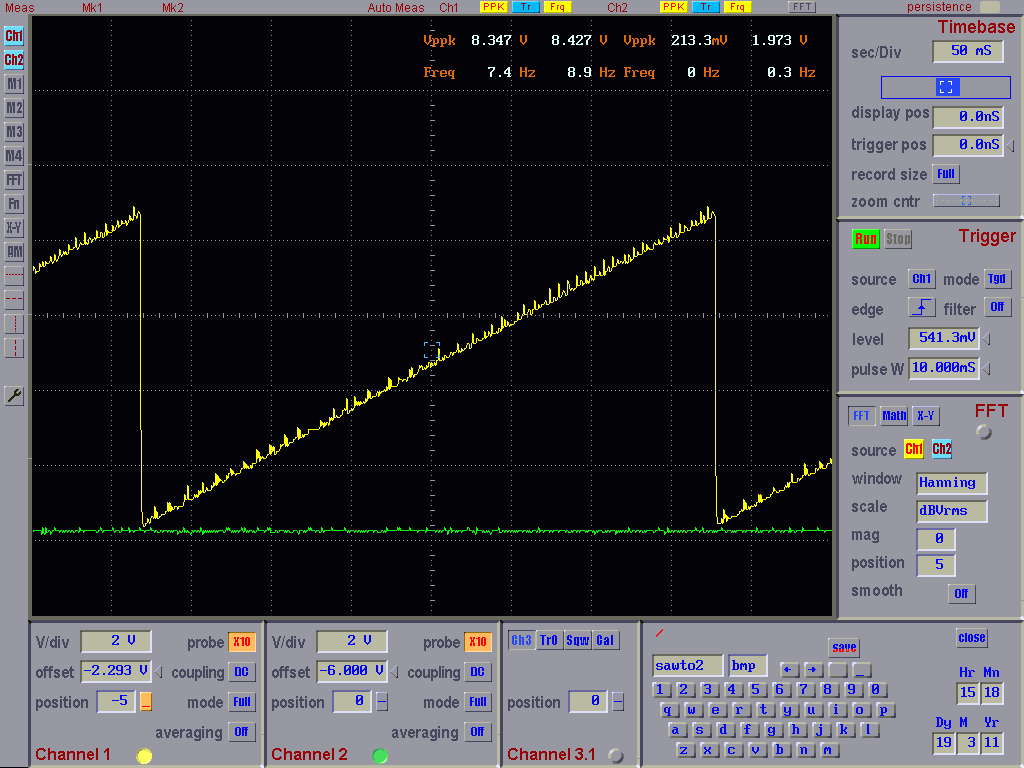Click the left arrow key on keypad
The width and height of the screenshot is (1024, 768).
click(789, 669)
